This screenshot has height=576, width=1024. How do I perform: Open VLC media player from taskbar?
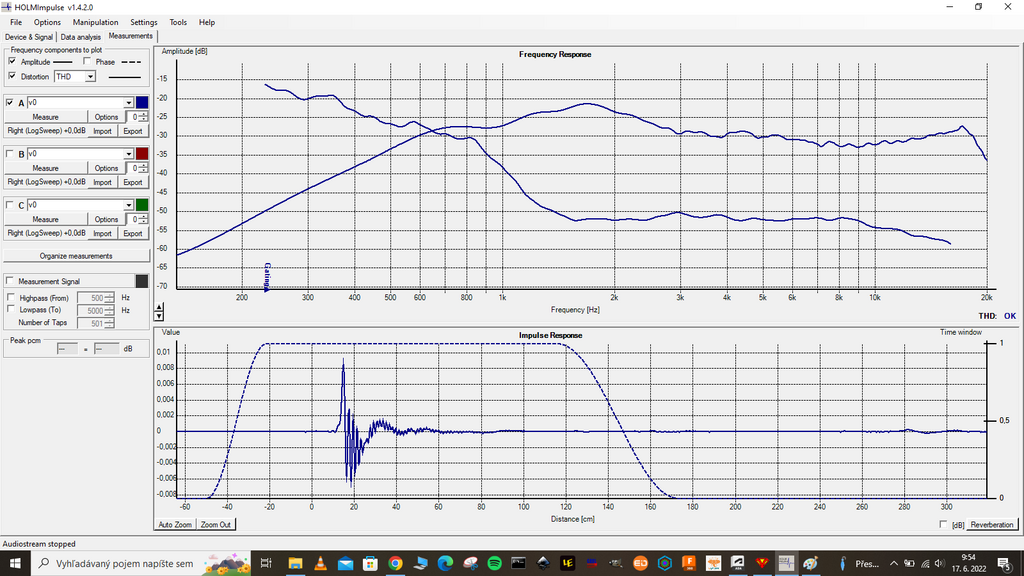(320, 563)
